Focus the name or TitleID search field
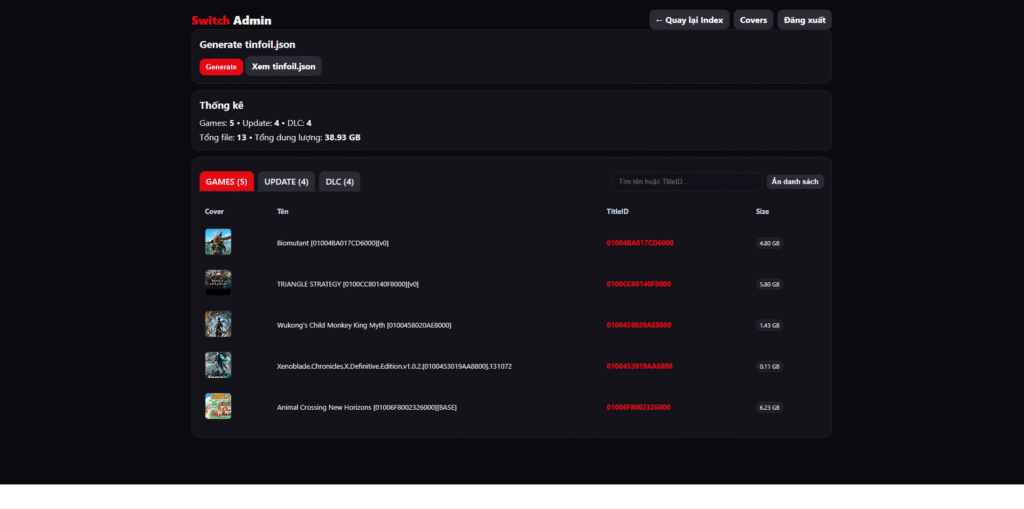Screen dimensions: 1024x509 (x=686, y=182)
